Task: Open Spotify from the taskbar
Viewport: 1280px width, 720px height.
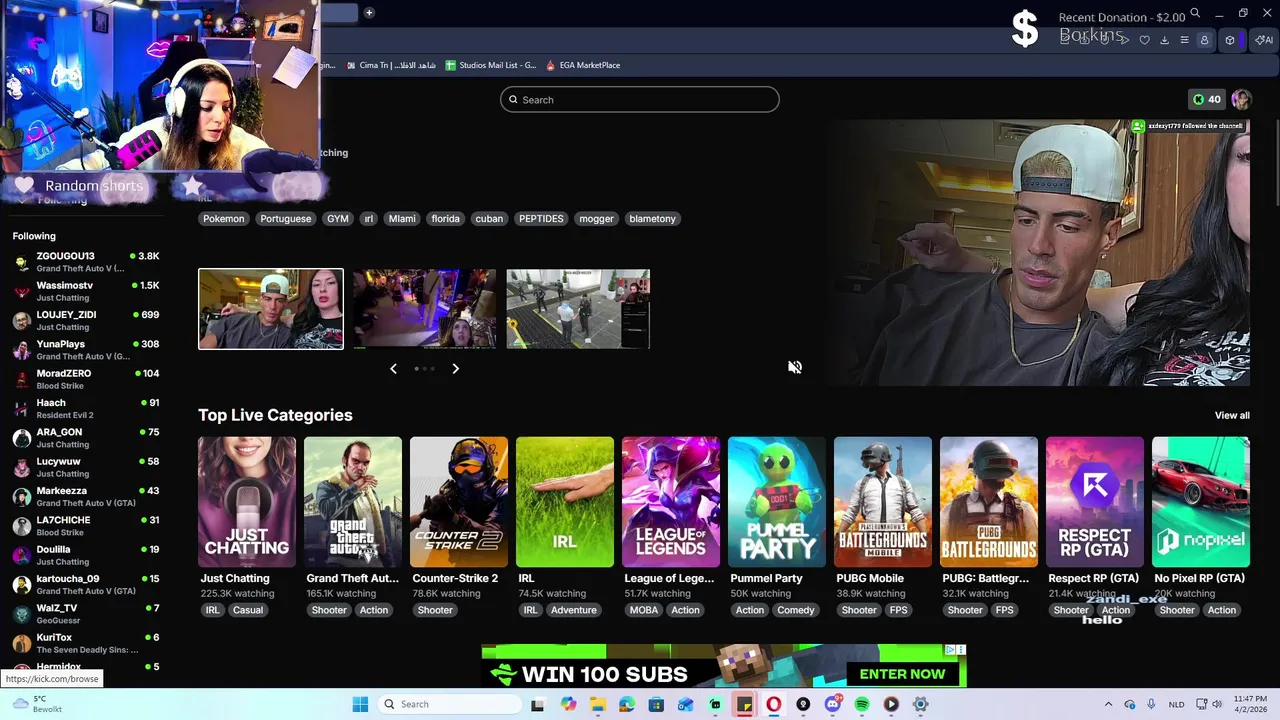Action: pos(862,704)
